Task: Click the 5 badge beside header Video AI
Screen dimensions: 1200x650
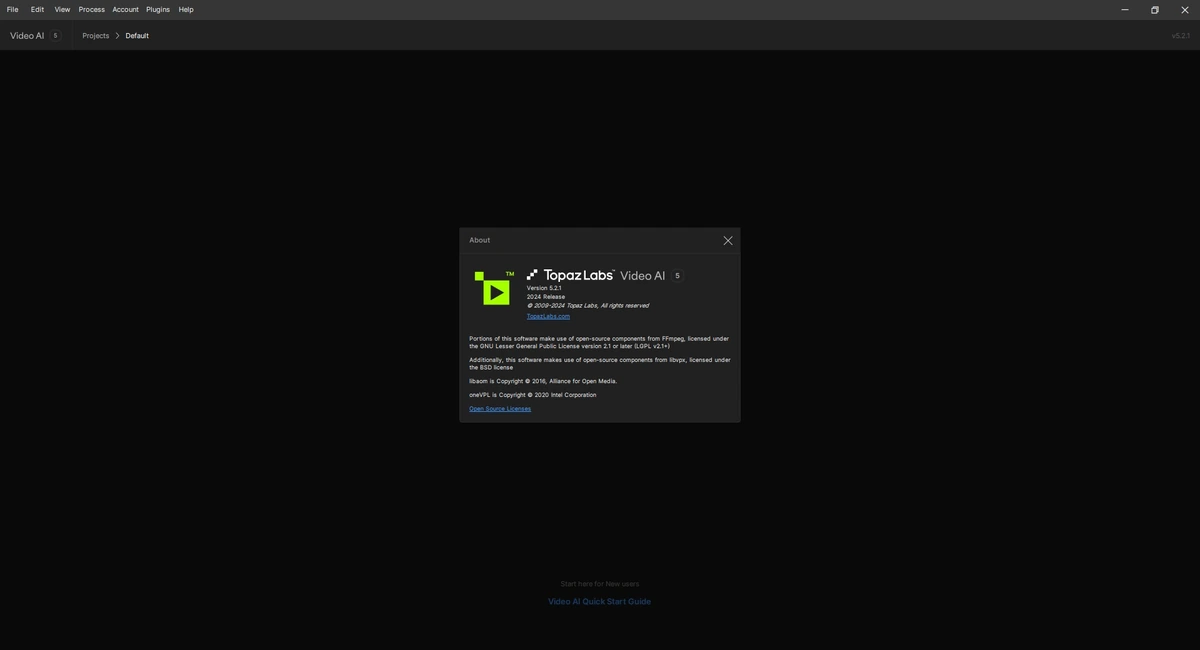Action: (55, 36)
